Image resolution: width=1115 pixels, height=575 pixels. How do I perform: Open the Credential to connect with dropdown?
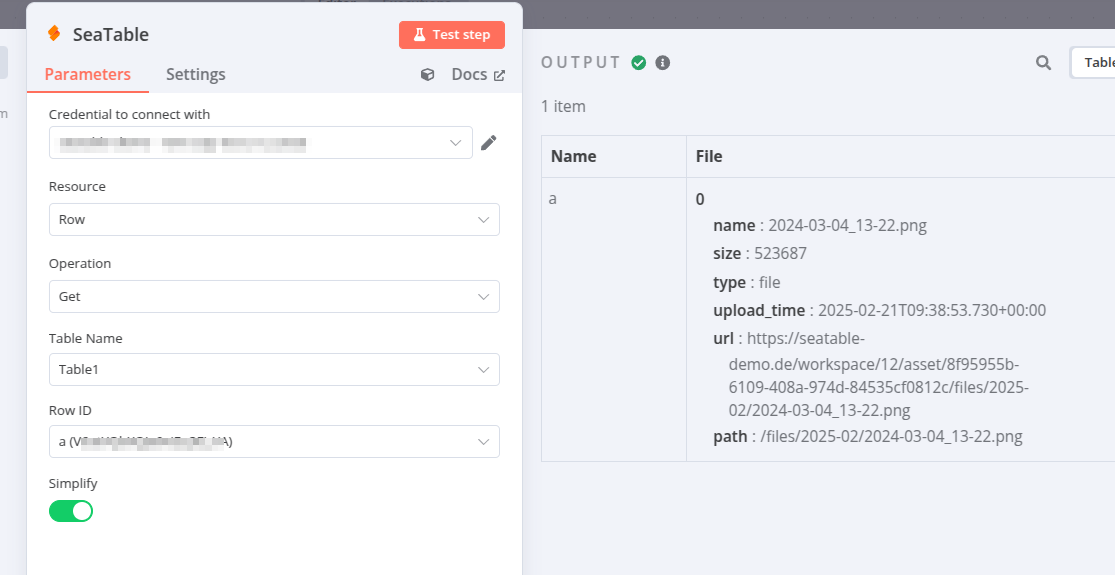pos(260,143)
